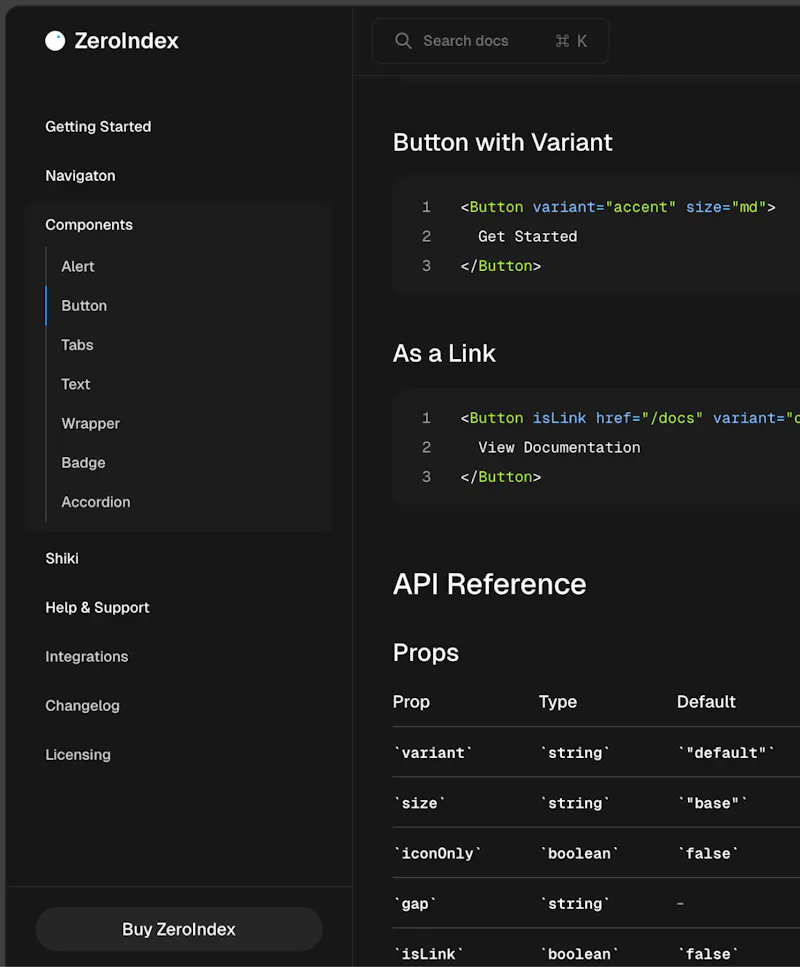View the Badge component page
The image size is (800, 967).
pyautogui.click(x=83, y=463)
